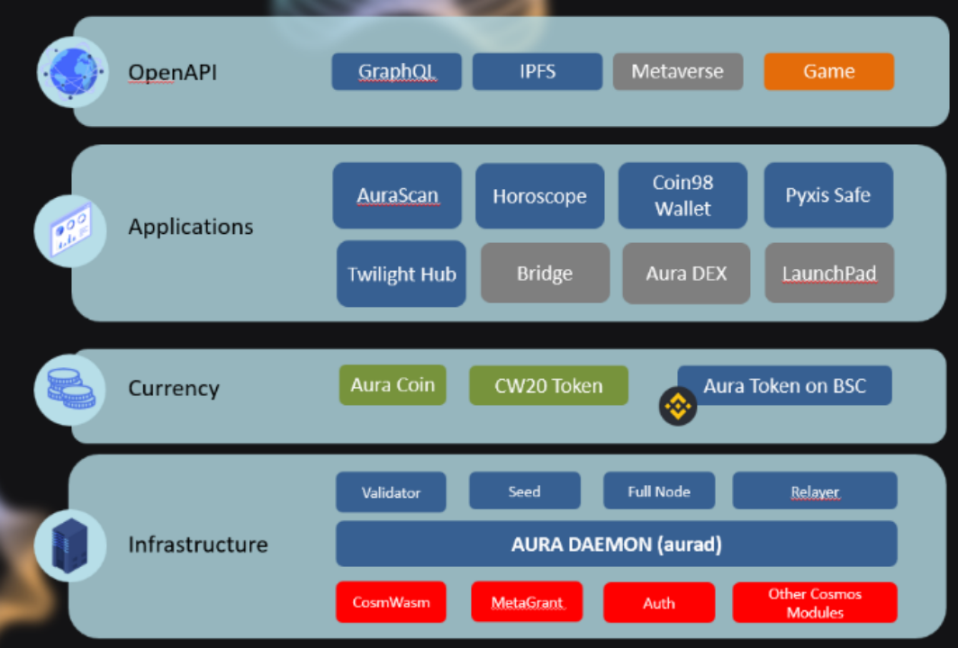Select the orange Game box

click(x=828, y=72)
